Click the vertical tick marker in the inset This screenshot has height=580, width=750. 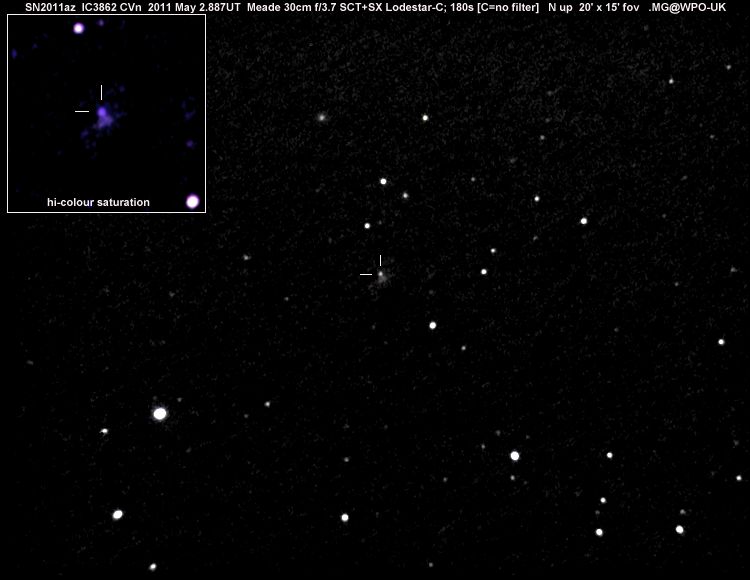pyautogui.click(x=101, y=92)
